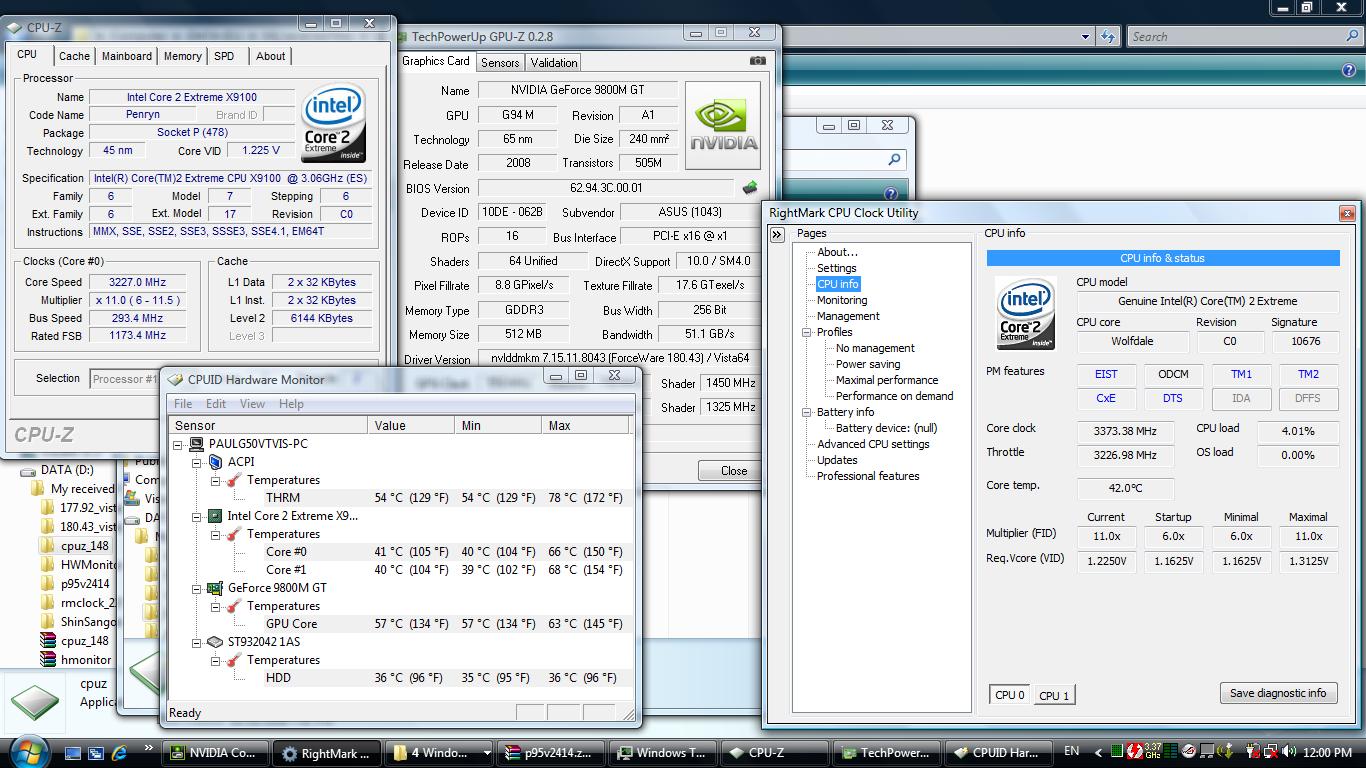Click the thermometer icon under ACPI
The image size is (1366, 768).
(x=234, y=480)
